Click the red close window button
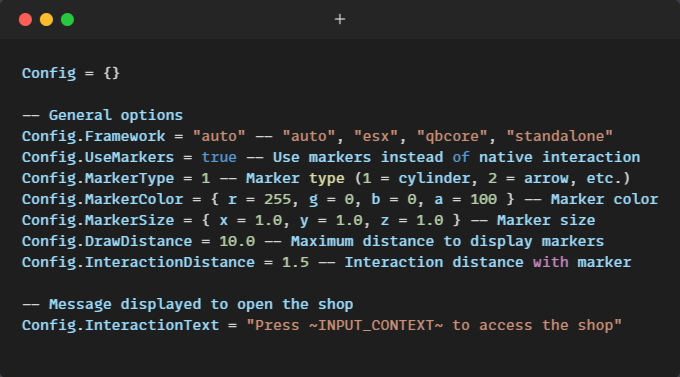This screenshot has height=377, width=680. (x=26, y=20)
